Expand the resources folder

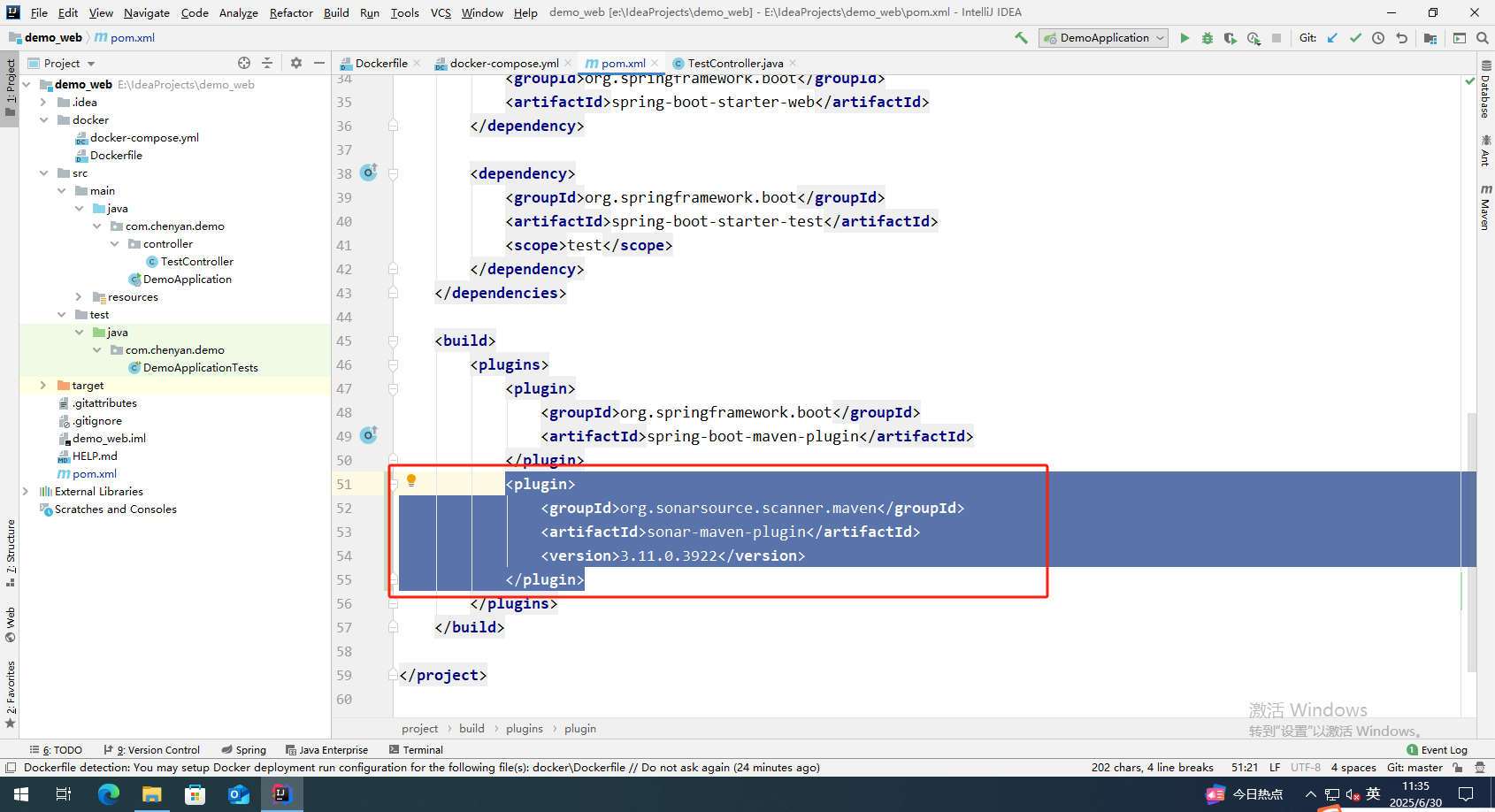pyautogui.click(x=79, y=297)
